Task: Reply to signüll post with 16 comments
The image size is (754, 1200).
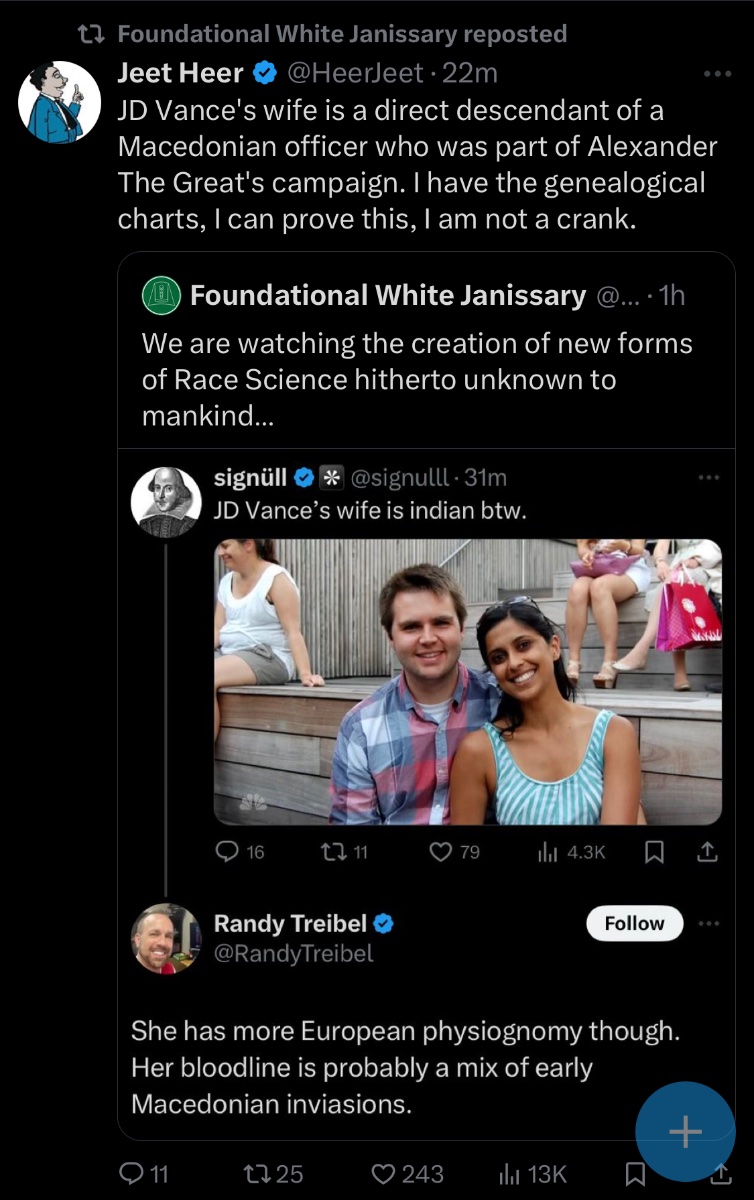Action: pos(228,852)
